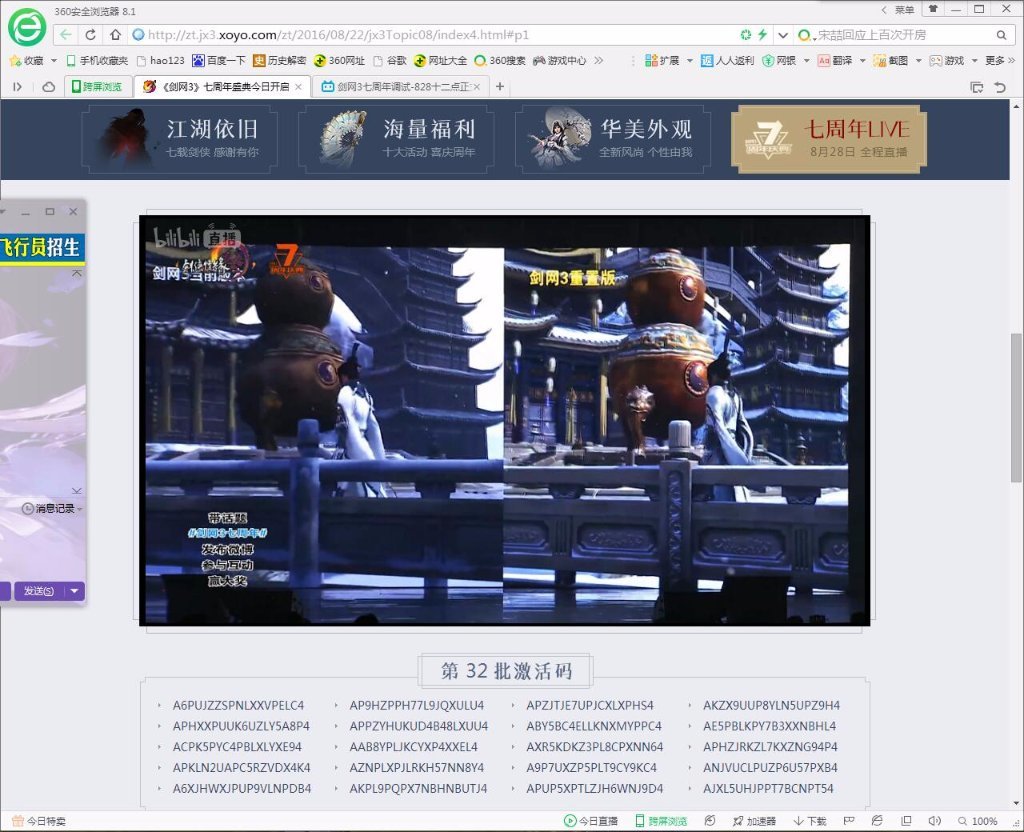Image resolution: width=1024 pixels, height=832 pixels.
Task: Click the skin shirt icon in title bar
Action: 933,9
